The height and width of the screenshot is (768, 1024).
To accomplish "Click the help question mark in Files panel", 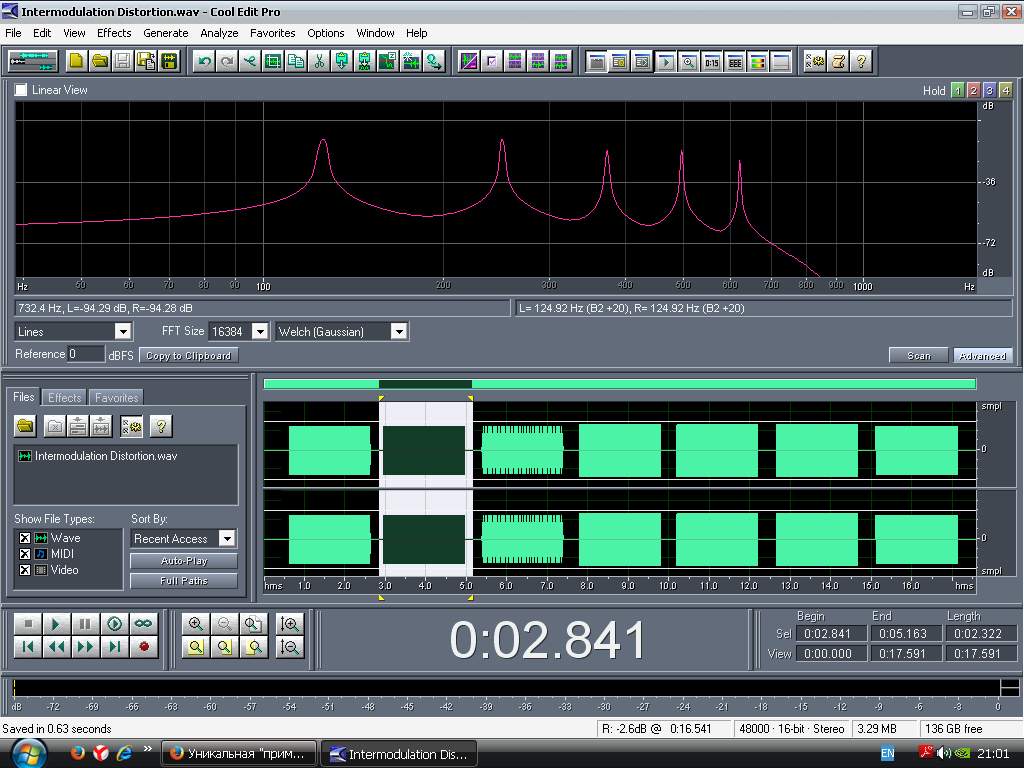I will [160, 427].
